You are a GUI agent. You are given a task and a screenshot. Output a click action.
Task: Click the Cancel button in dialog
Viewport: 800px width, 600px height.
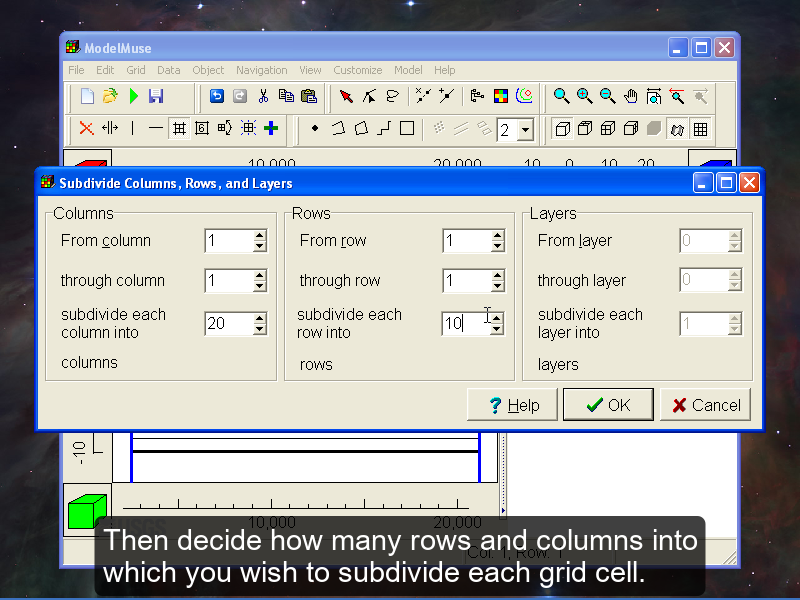pos(705,405)
